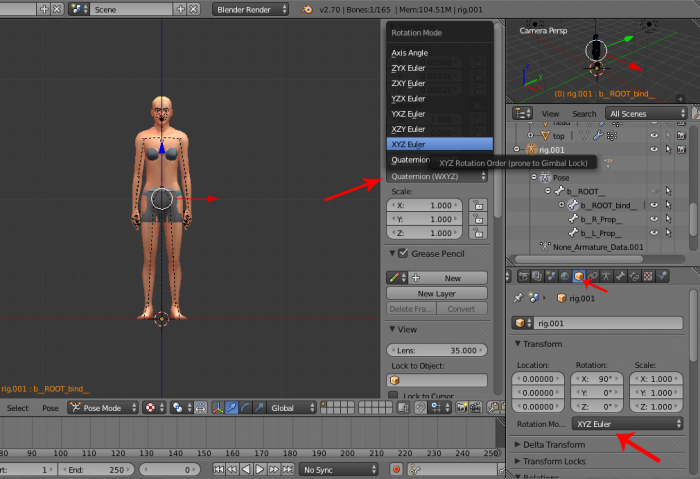Click the New grease pencil button

tap(448, 278)
